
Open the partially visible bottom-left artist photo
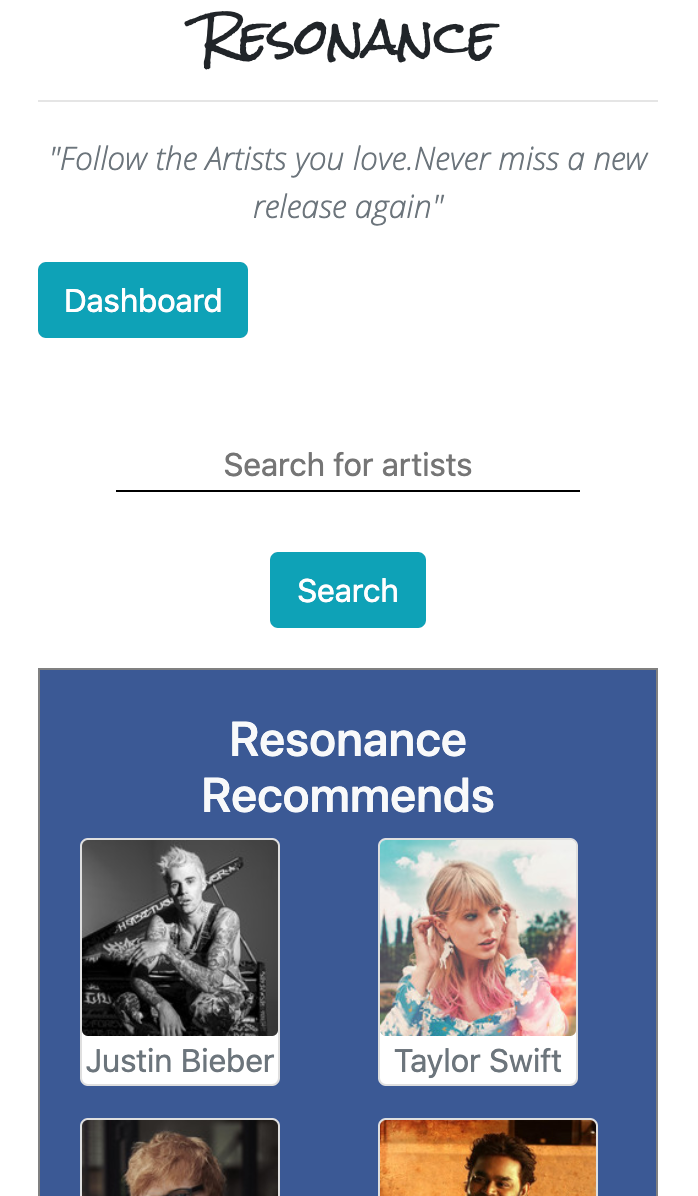pyautogui.click(x=180, y=1158)
